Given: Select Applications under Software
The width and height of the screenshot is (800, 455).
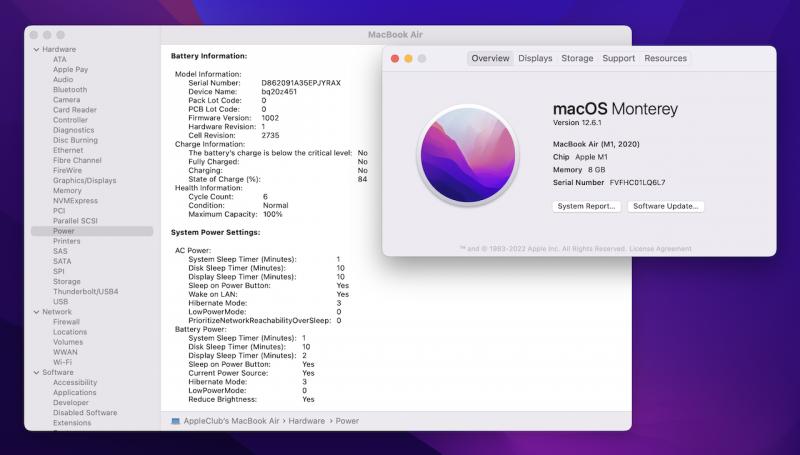Looking at the screenshot, I should 74,393.
